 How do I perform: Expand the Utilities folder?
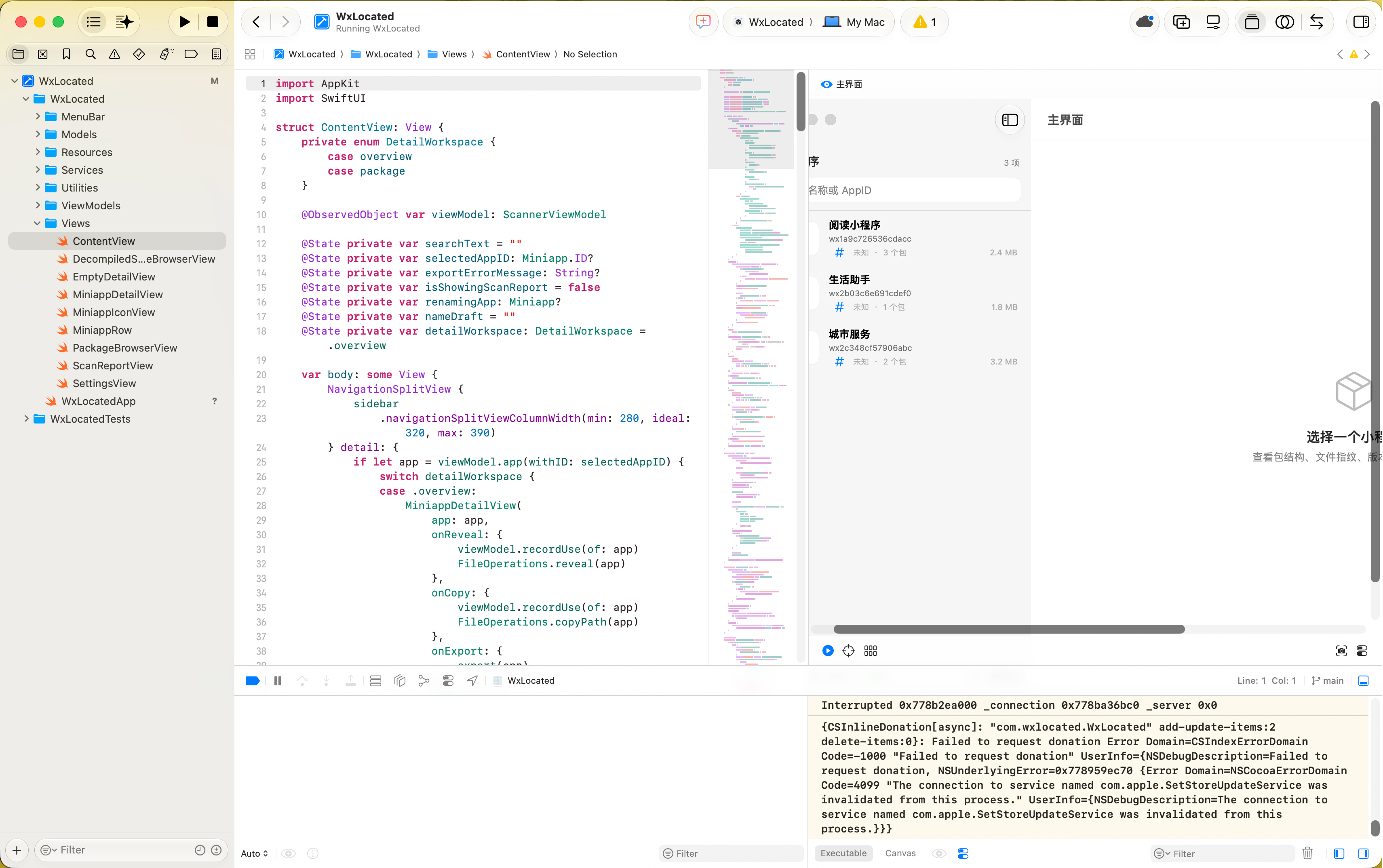coord(38,188)
